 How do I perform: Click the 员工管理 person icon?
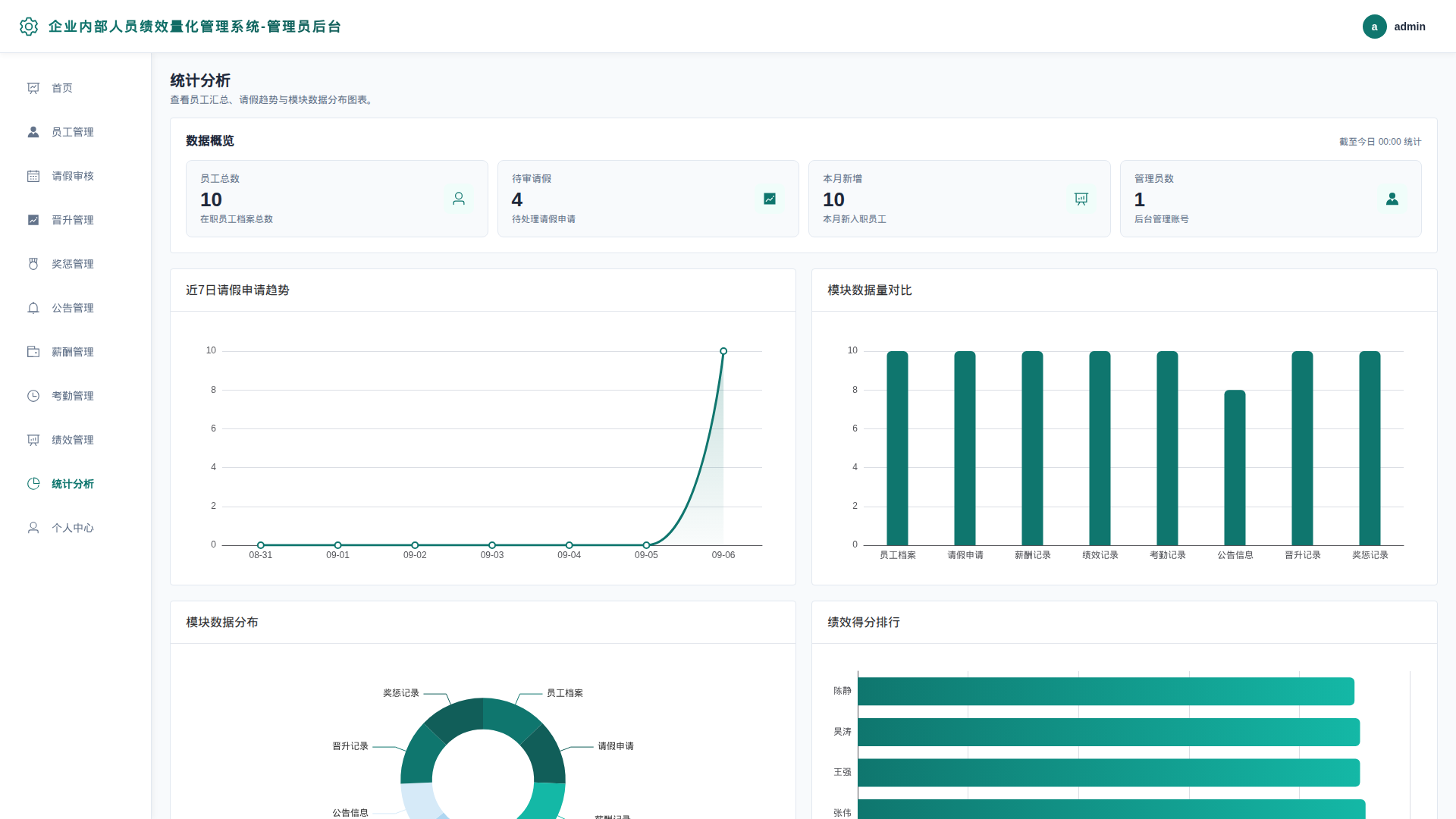pyautogui.click(x=33, y=132)
